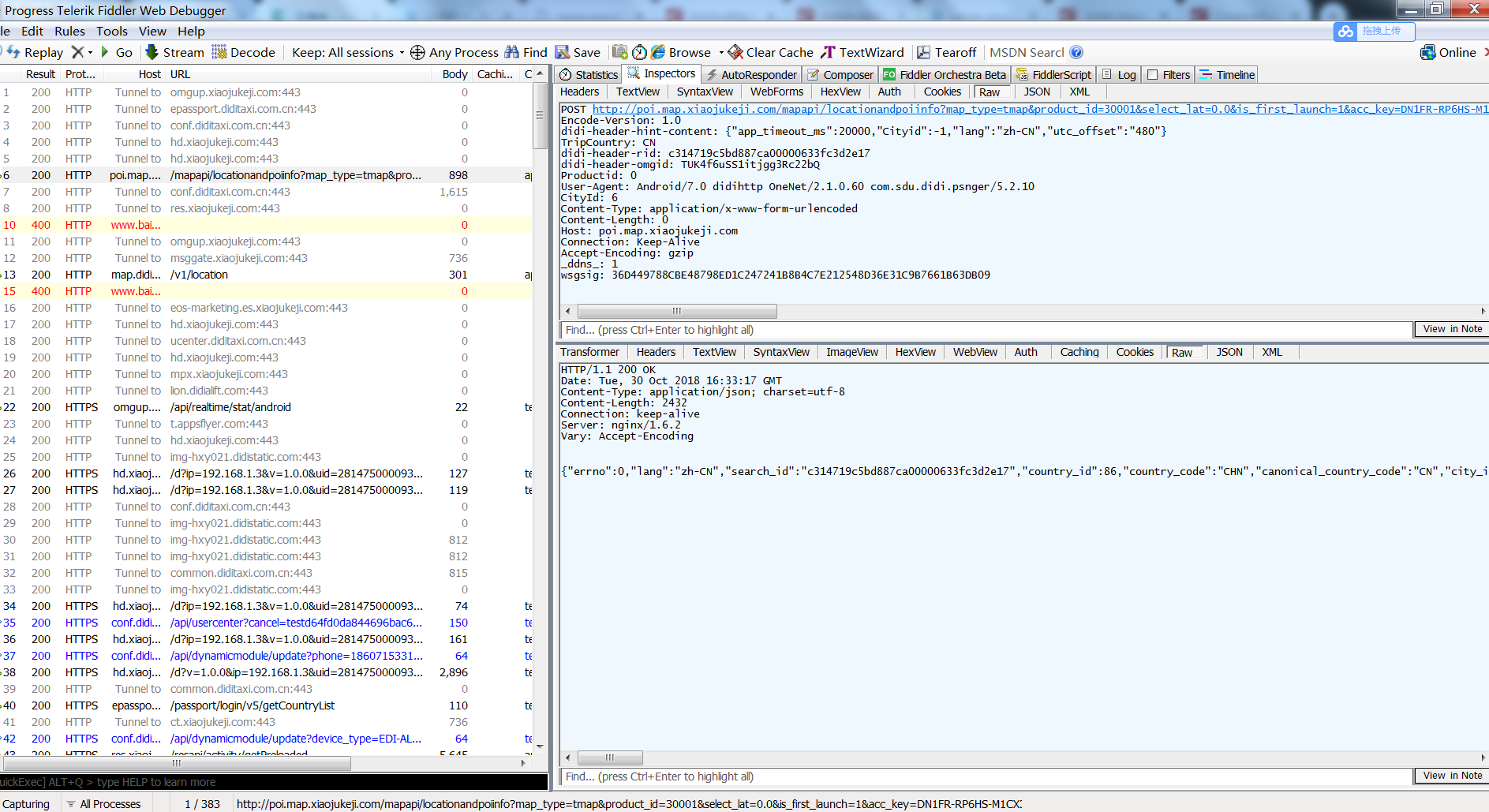Select response inspector WebView tab
The image size is (1489, 812).
tap(975, 352)
